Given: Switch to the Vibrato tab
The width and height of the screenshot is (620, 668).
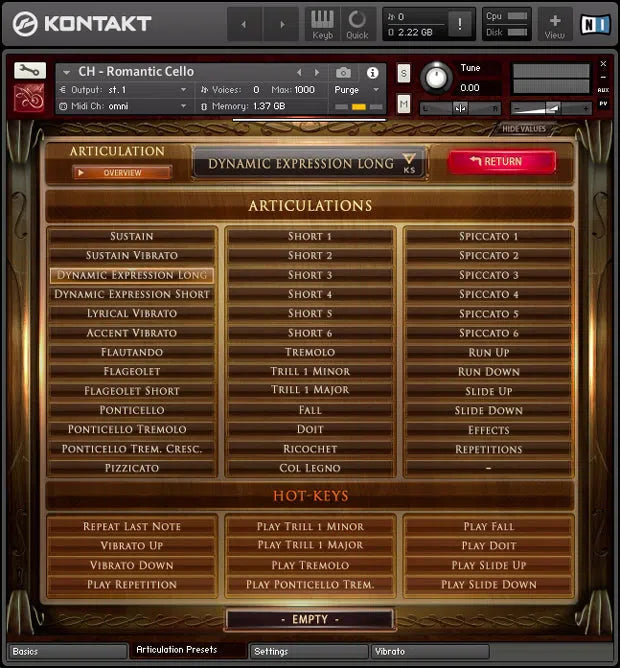Looking at the screenshot, I should point(430,652).
